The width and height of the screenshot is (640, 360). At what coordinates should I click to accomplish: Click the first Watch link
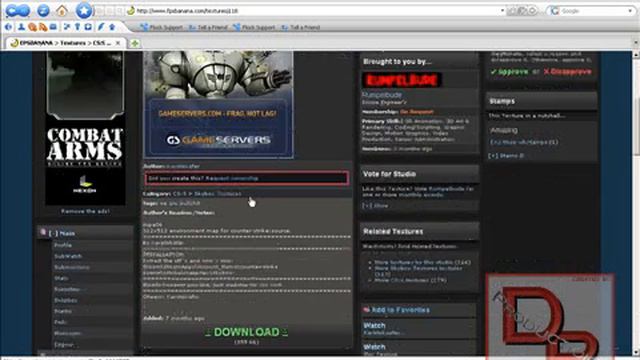click(374, 325)
